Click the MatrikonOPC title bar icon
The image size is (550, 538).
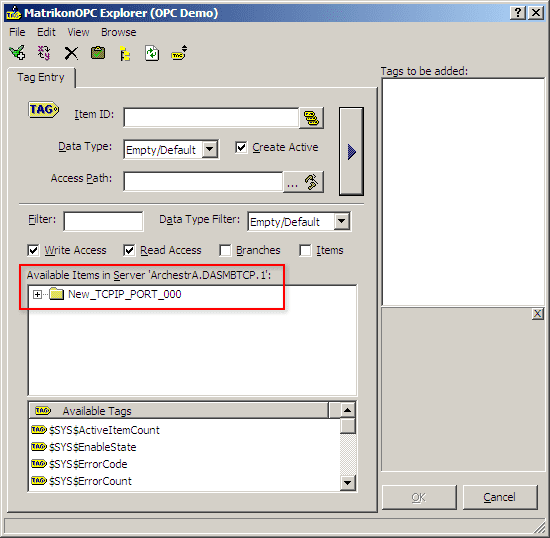pos(14,13)
